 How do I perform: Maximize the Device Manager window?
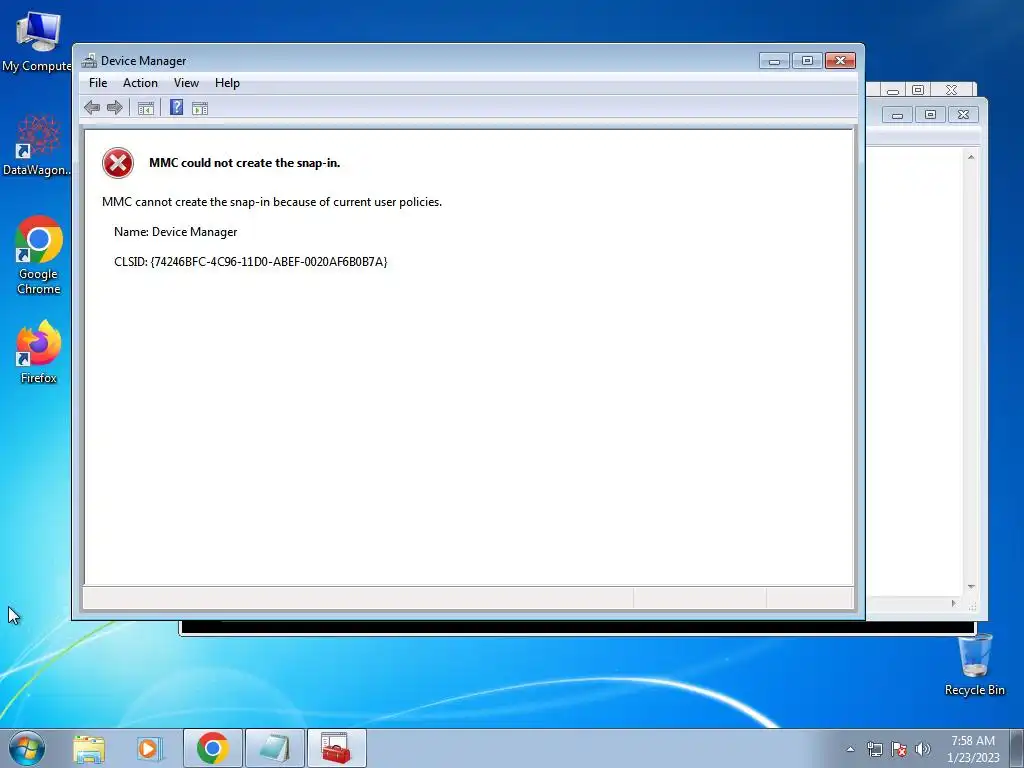(x=807, y=61)
